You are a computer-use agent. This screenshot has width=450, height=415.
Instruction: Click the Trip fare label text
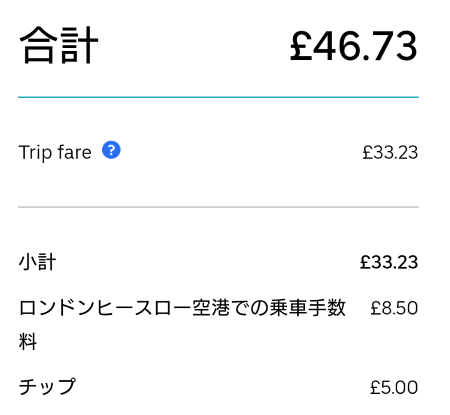click(x=55, y=153)
